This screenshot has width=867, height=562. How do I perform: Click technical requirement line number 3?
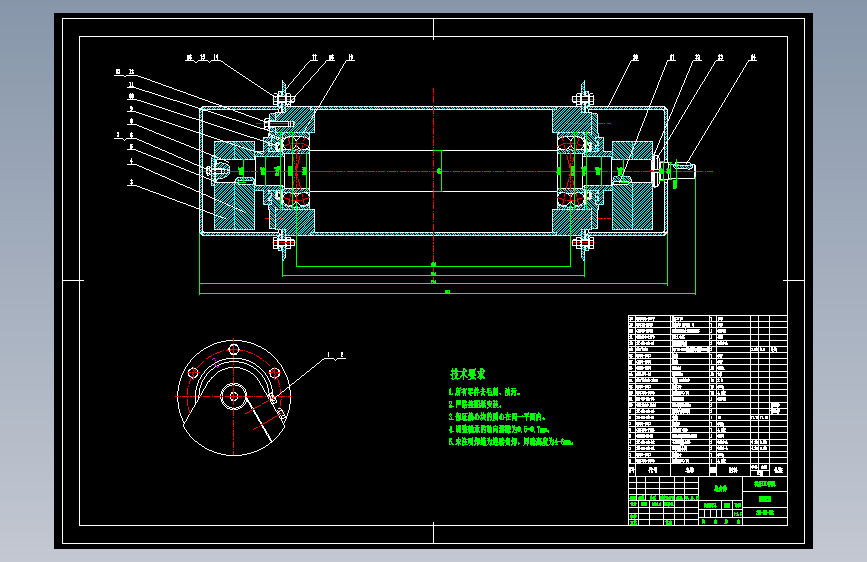tap(497, 417)
